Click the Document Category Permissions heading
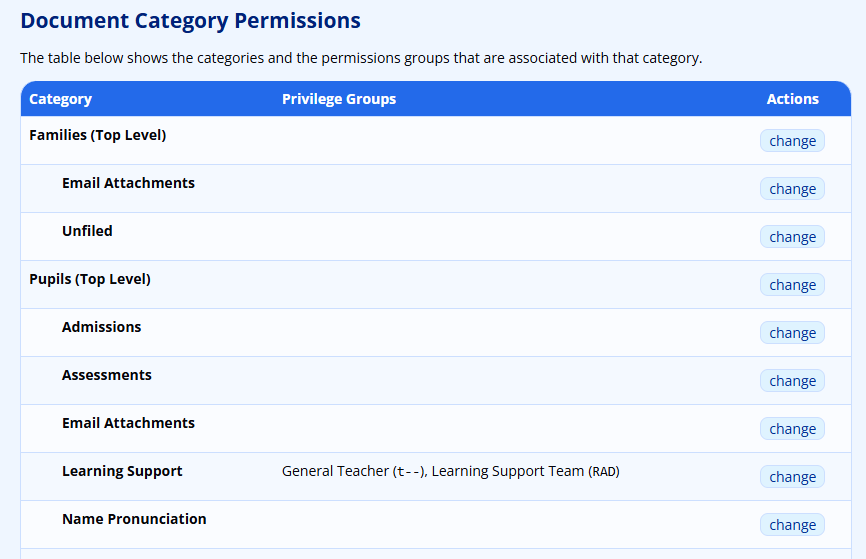The width and height of the screenshot is (866, 559). [x=191, y=20]
